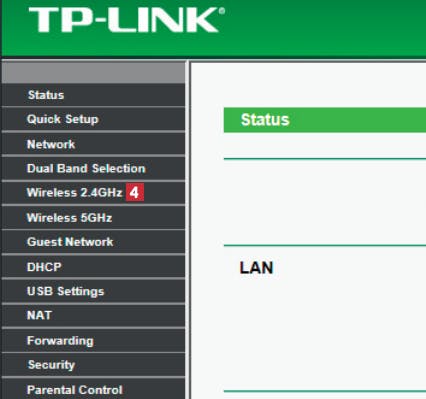
Task: Open Wireless 5GHz settings
Action: point(93,218)
